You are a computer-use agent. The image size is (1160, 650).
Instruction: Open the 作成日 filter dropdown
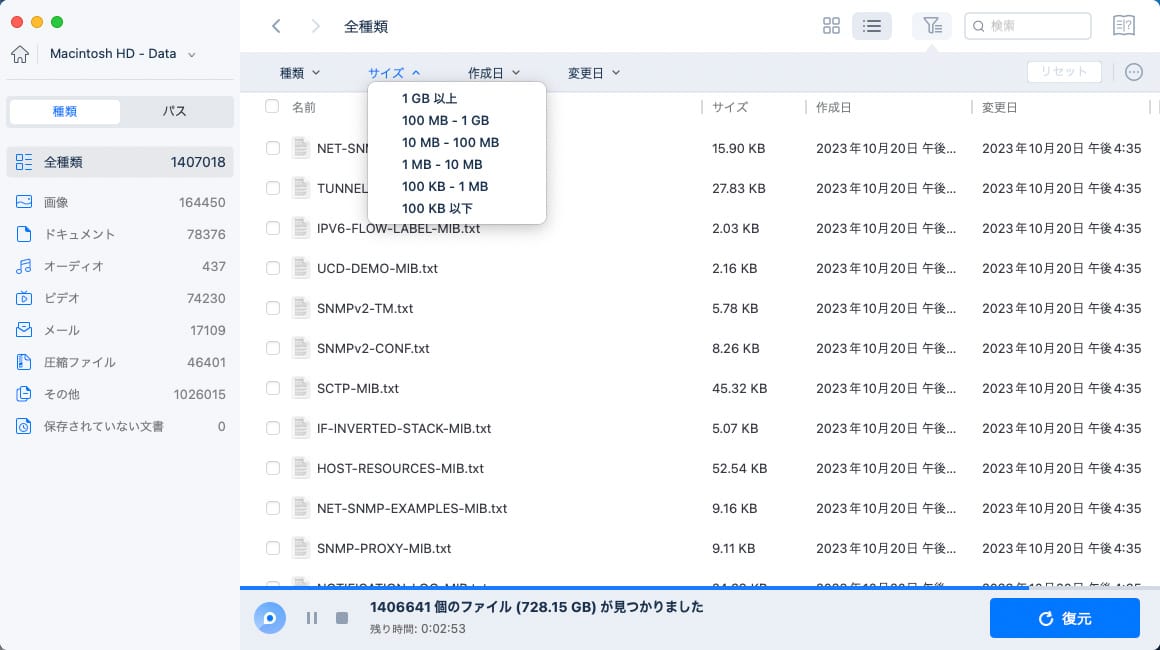pyautogui.click(x=494, y=73)
